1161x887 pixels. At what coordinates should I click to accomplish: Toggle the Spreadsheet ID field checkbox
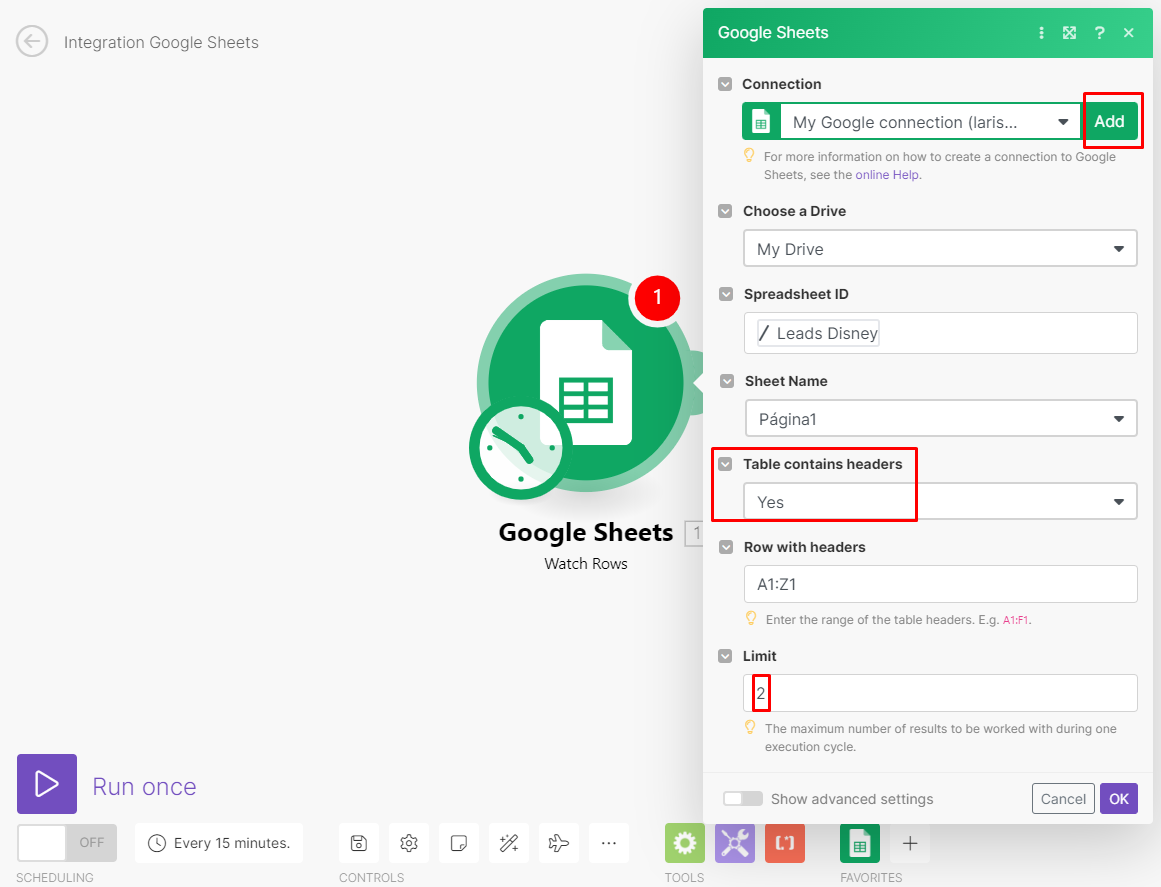[726, 294]
